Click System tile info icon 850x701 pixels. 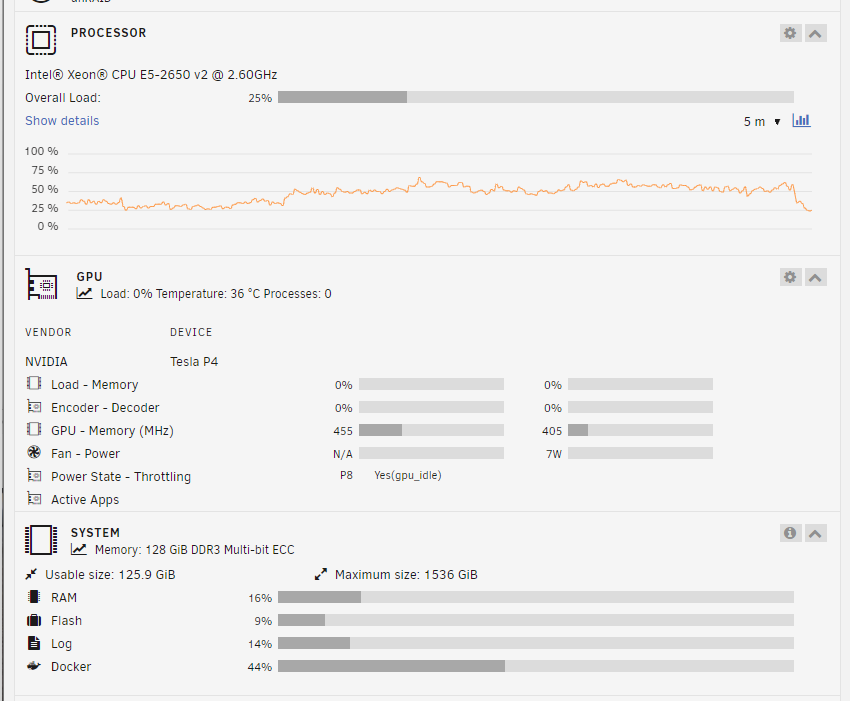tap(790, 533)
